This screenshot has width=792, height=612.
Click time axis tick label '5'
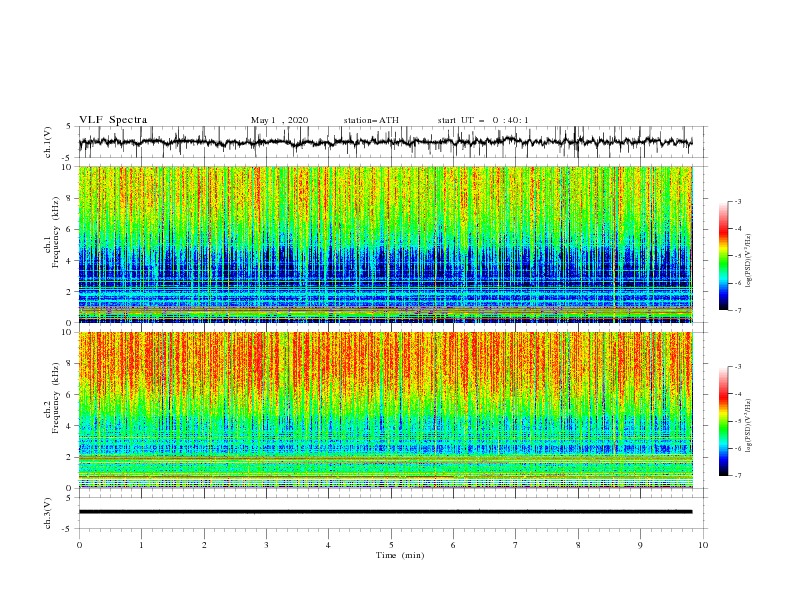coord(391,545)
